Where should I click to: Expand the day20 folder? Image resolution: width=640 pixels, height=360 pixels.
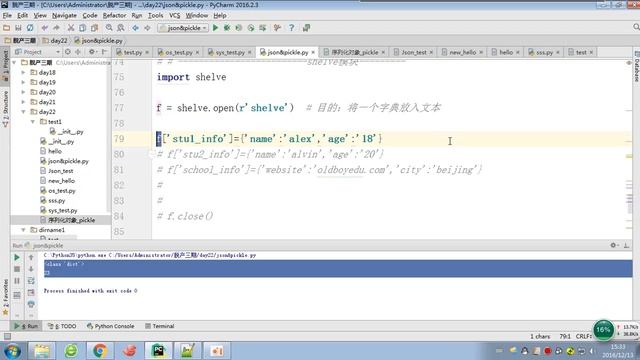coord(23,92)
